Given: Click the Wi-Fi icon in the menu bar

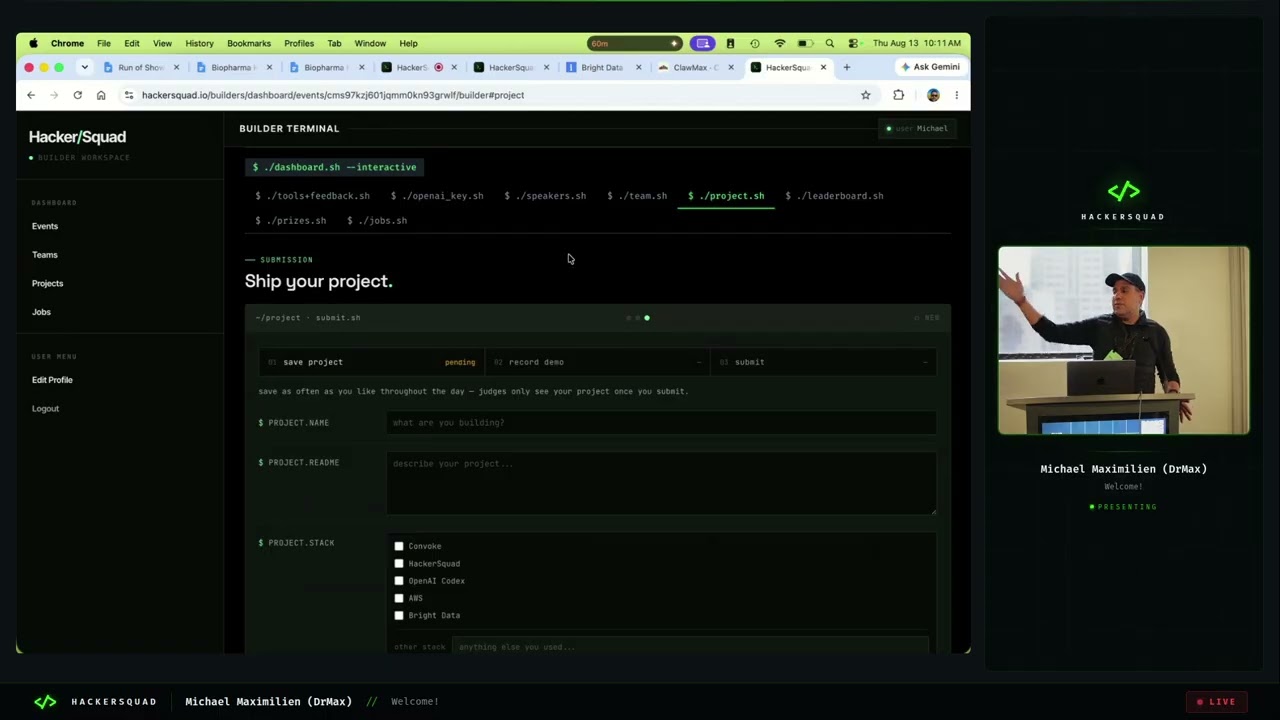Looking at the screenshot, I should coord(780,43).
